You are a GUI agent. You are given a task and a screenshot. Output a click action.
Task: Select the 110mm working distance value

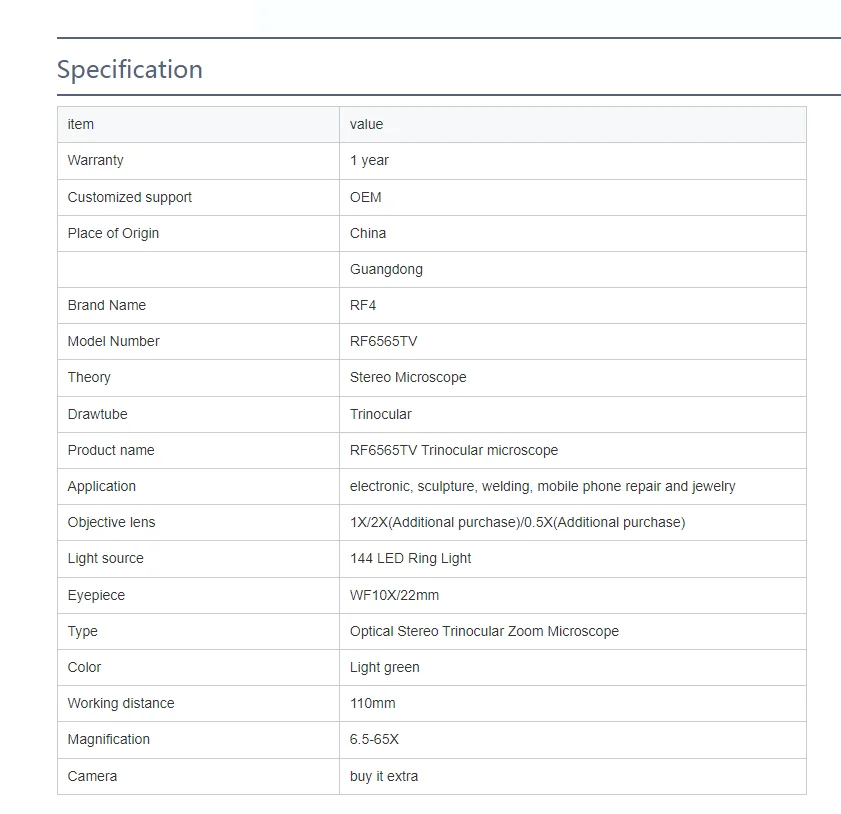(x=372, y=703)
